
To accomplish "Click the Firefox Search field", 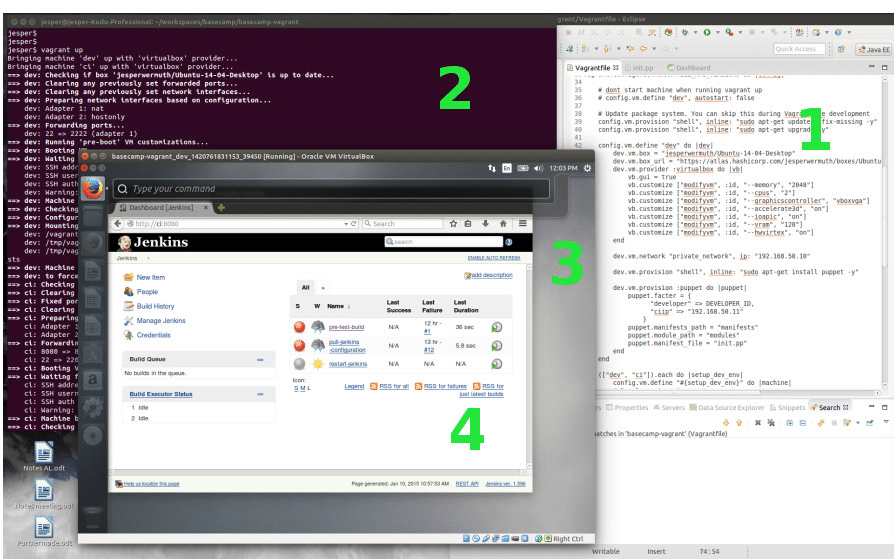I will click(x=403, y=224).
